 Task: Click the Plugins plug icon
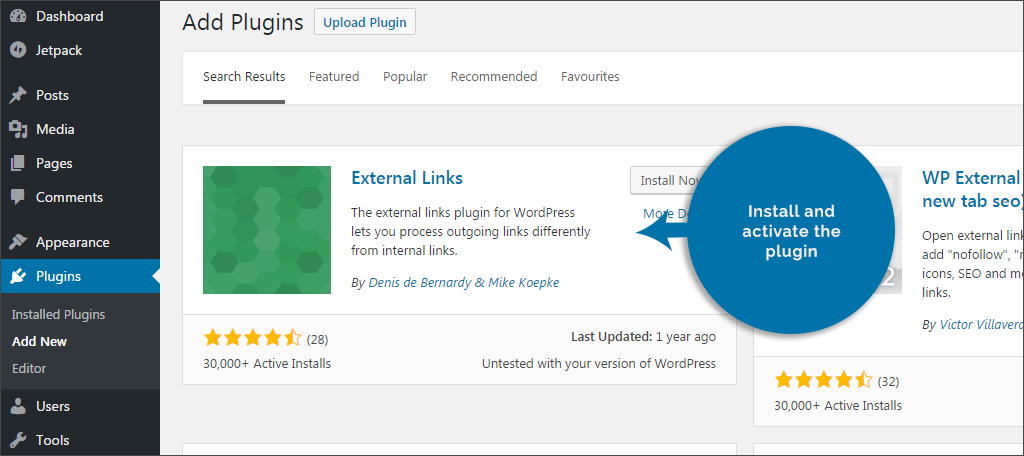(x=18, y=276)
